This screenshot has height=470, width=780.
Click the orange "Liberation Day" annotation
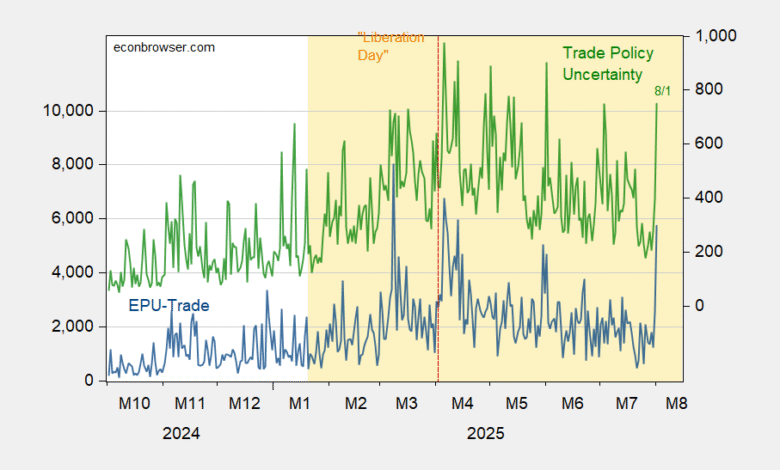pos(390,46)
